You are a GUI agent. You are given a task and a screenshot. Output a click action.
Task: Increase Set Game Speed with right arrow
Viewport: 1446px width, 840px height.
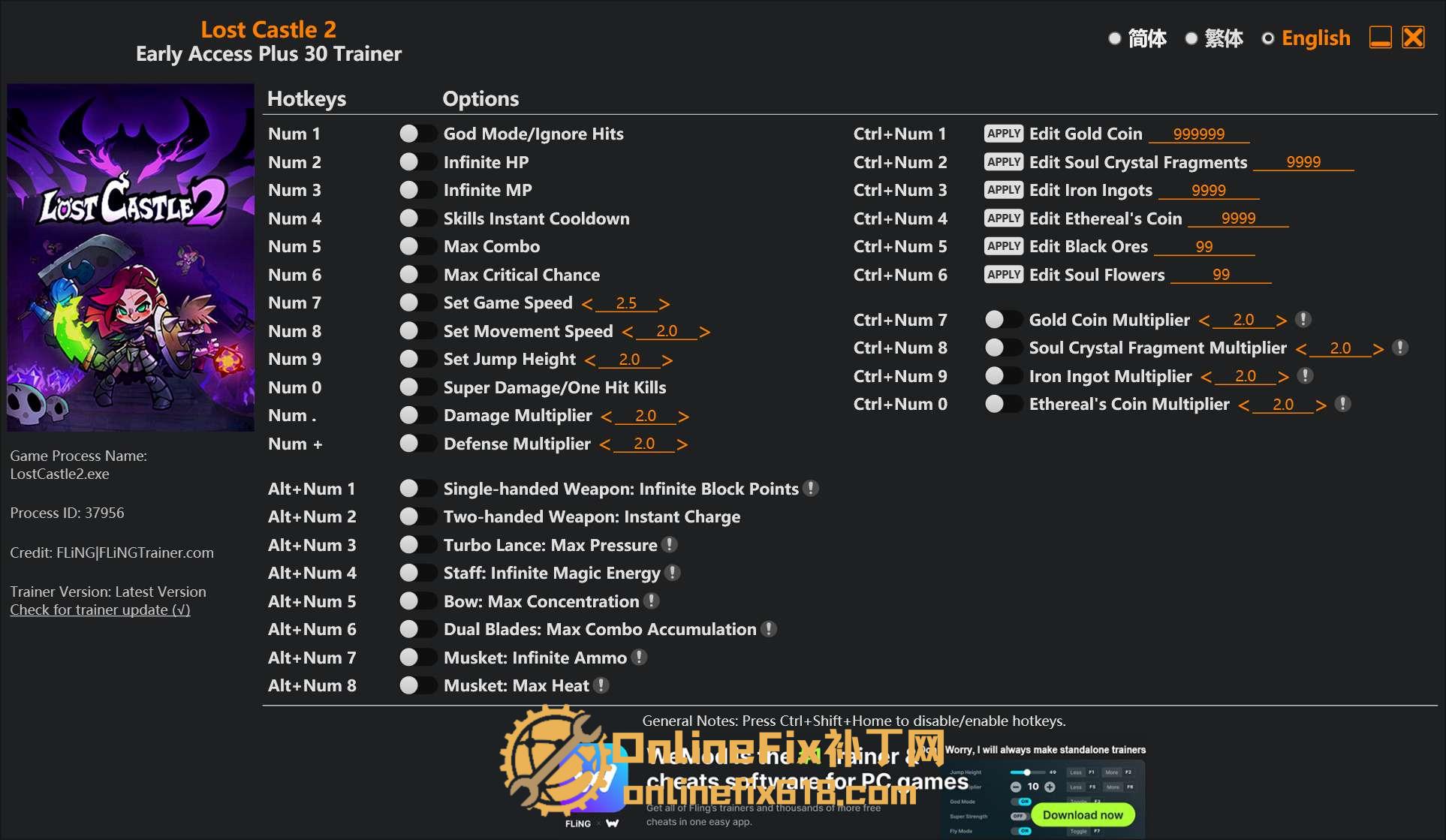(664, 303)
